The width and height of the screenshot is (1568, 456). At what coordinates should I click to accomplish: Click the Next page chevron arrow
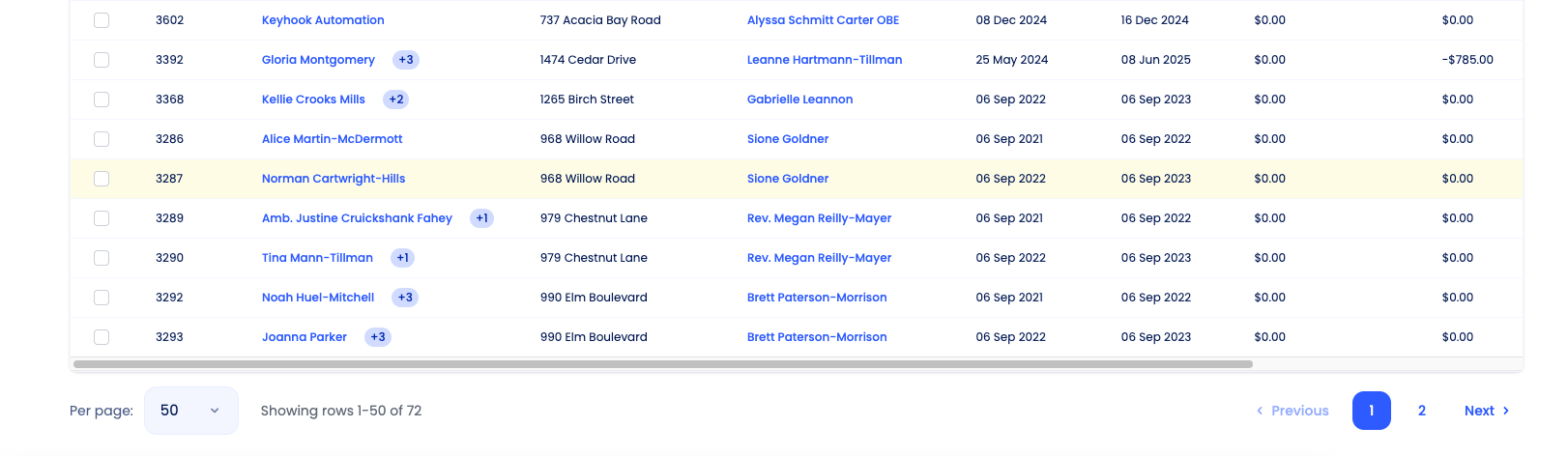pyautogui.click(x=1505, y=411)
